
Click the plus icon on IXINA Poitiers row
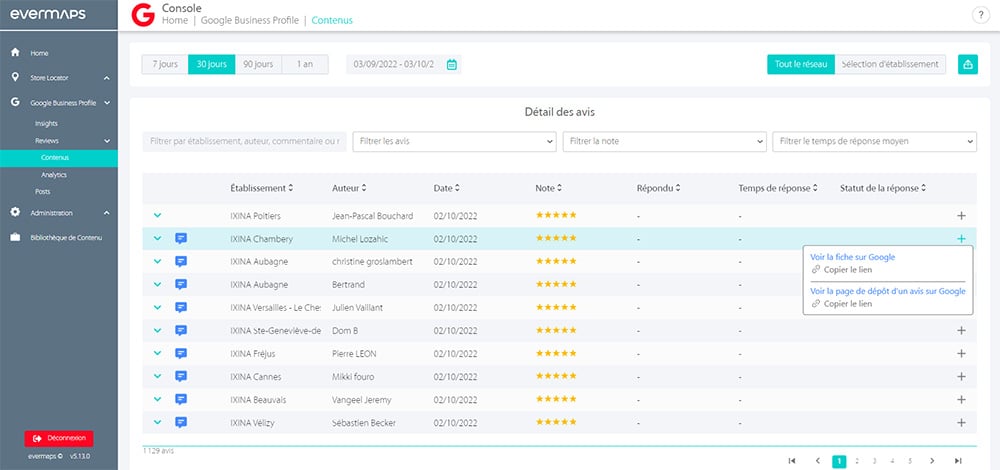coord(961,215)
